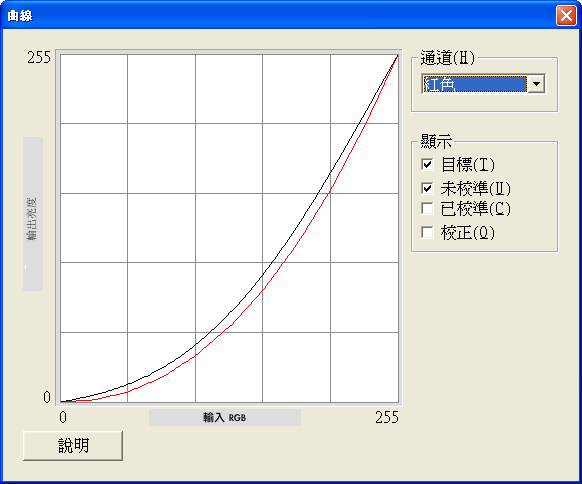Enable the 已校準(C) calibrated checkbox
Image resolution: width=582 pixels, height=484 pixels.
427,209
